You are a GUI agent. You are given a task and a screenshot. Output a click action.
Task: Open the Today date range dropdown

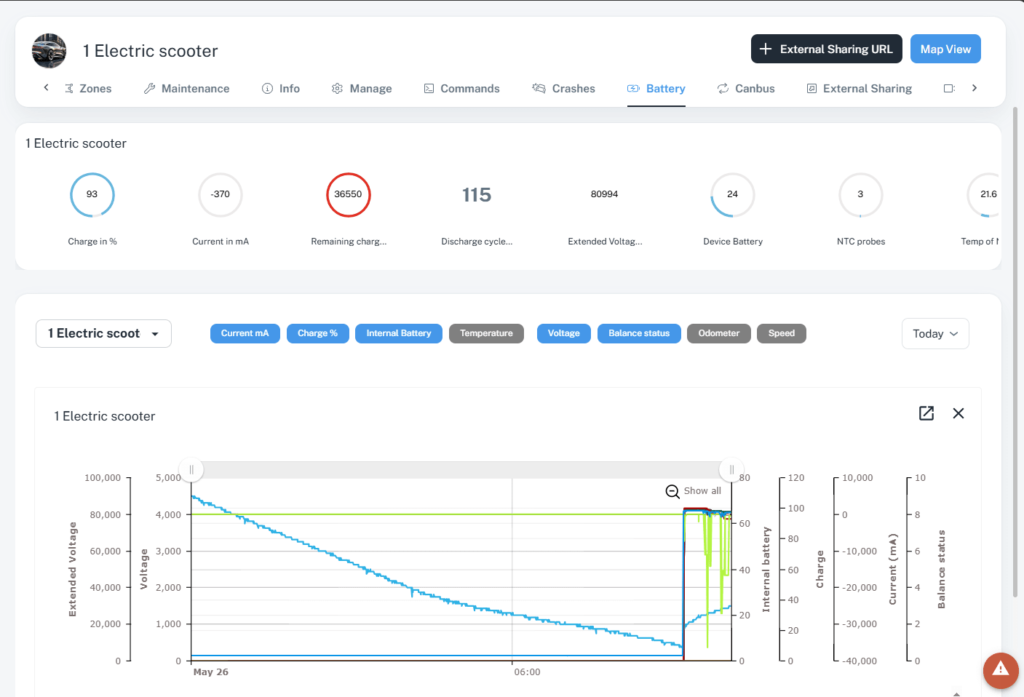(935, 334)
